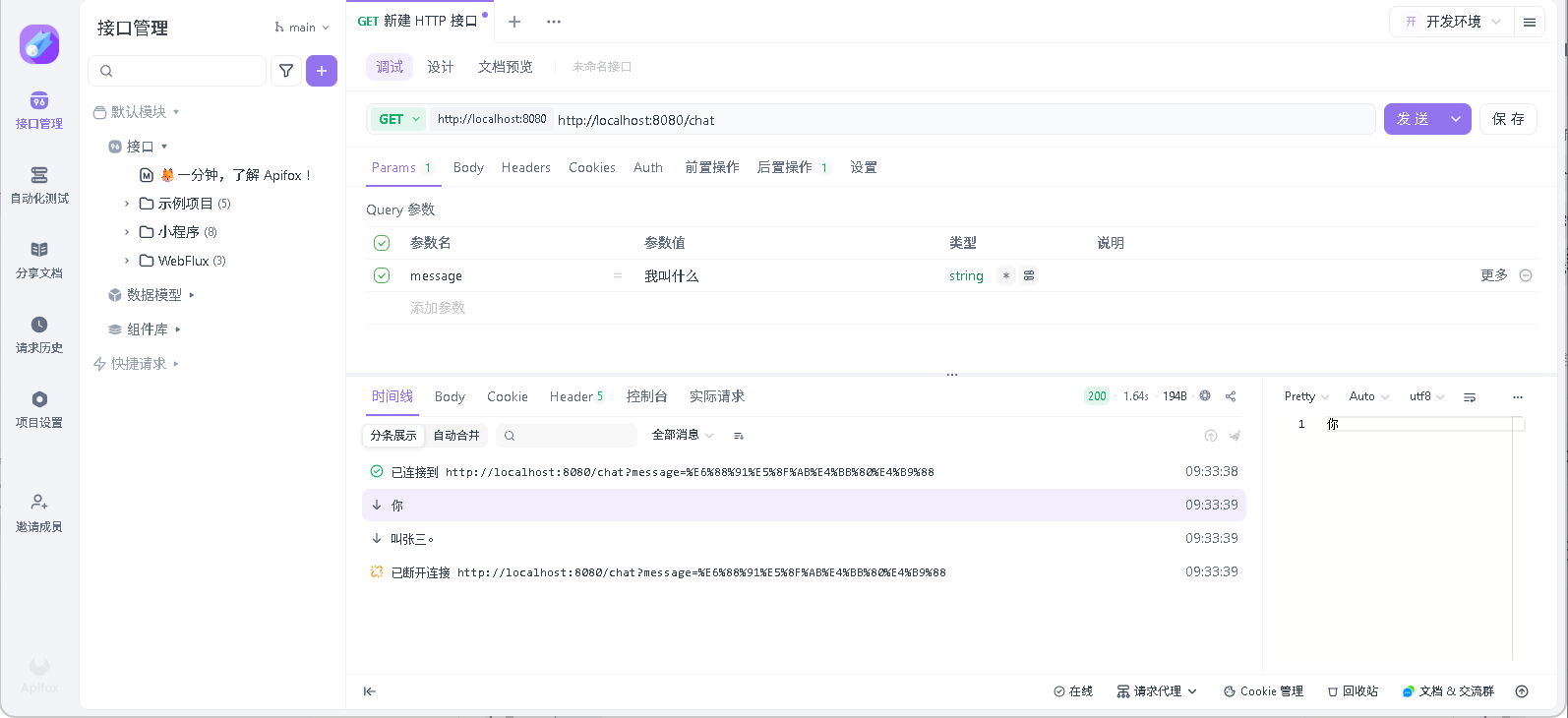Click the clear messages broom icon
This screenshot has width=1568, height=718.
(1235, 436)
